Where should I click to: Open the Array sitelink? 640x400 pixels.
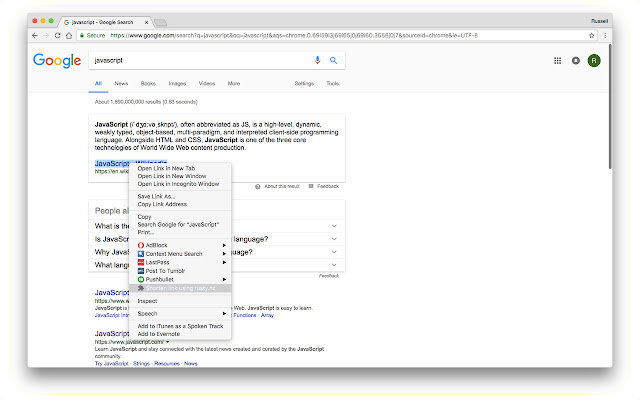click(267, 315)
